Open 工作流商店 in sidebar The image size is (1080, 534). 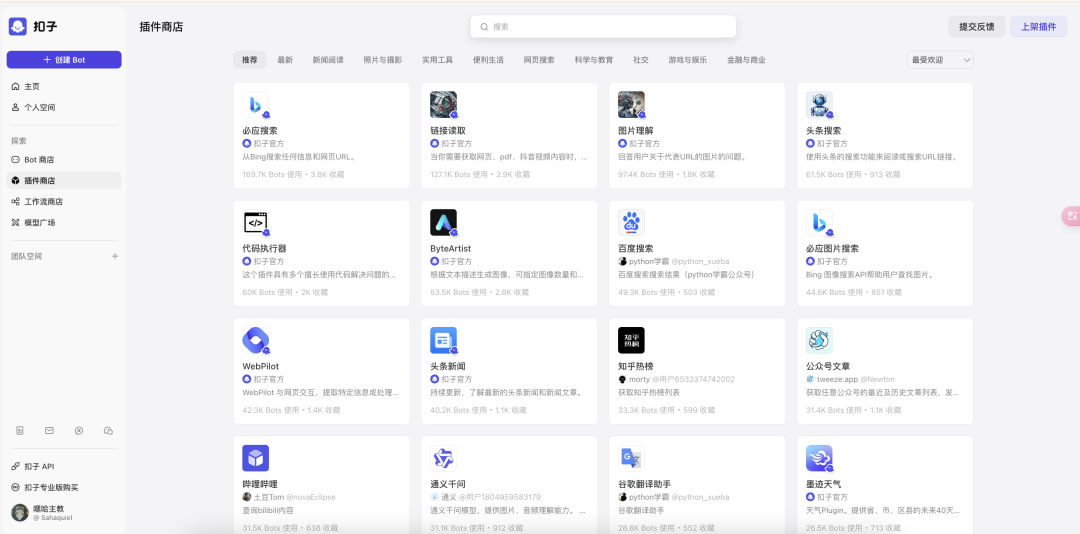pyautogui.click(x=64, y=202)
